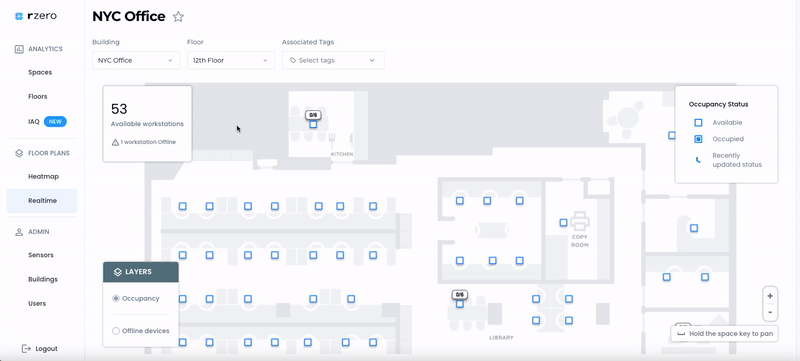Screen dimensions: 800x361
Task: Click the Admin person icon
Action: coord(19,231)
